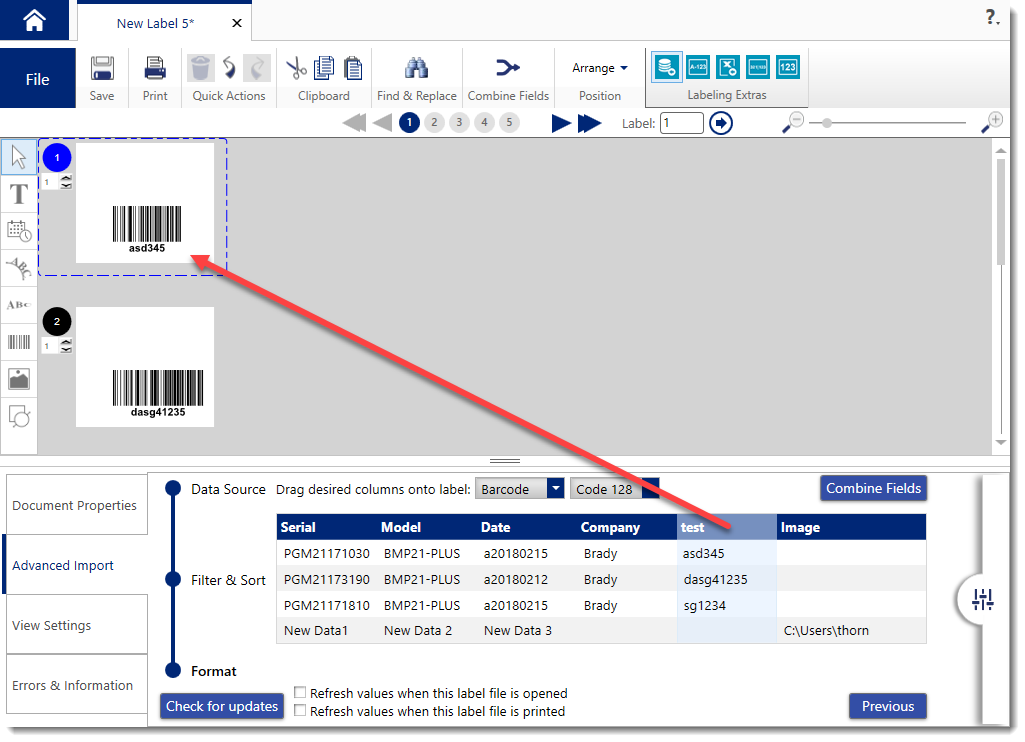
Task: Select label 2 thumbnail with dasg41235 barcode
Action: click(145, 367)
